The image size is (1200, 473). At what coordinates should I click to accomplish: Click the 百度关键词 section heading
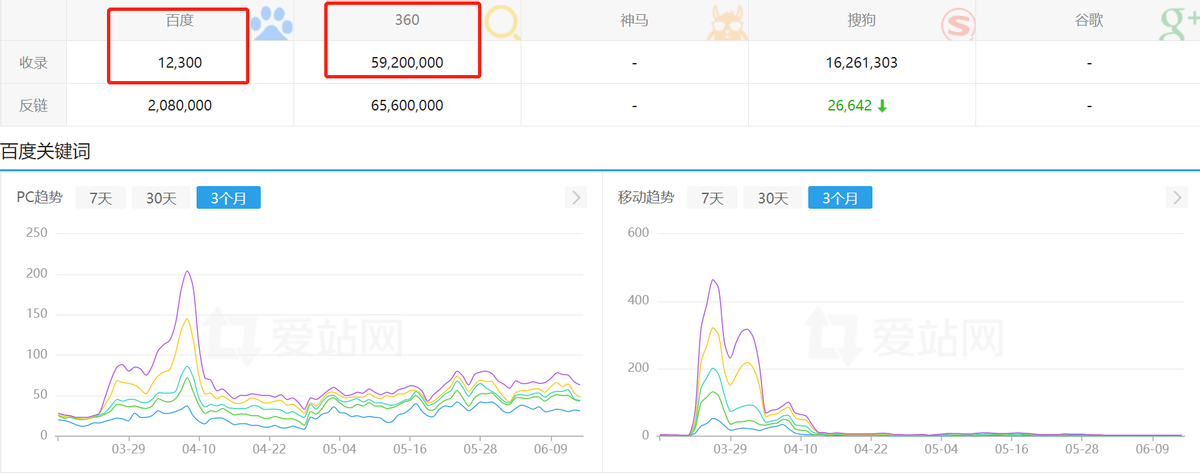pyautogui.click(x=45, y=152)
